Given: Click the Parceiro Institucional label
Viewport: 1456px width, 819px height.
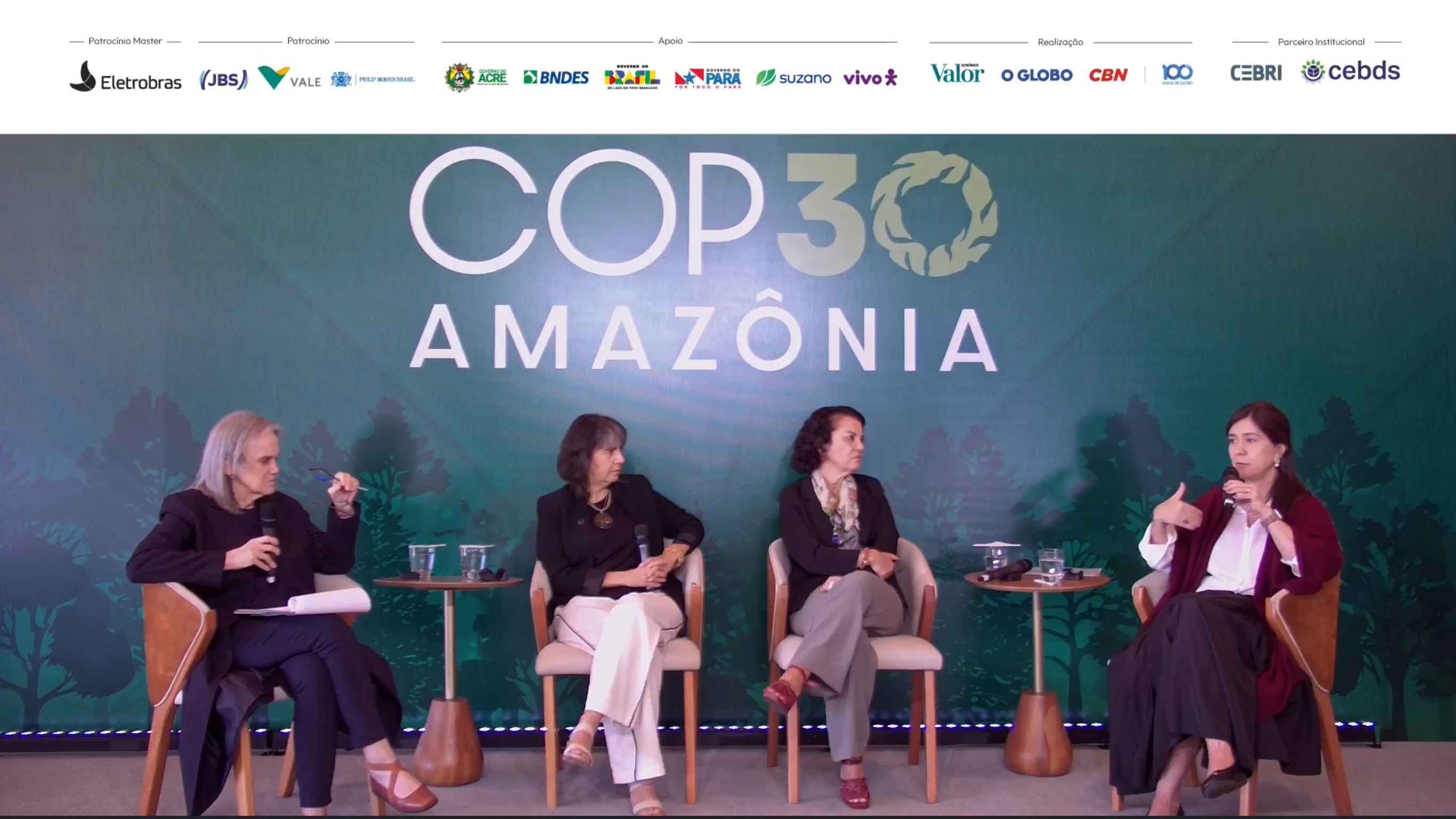Looking at the screenshot, I should [1321, 42].
